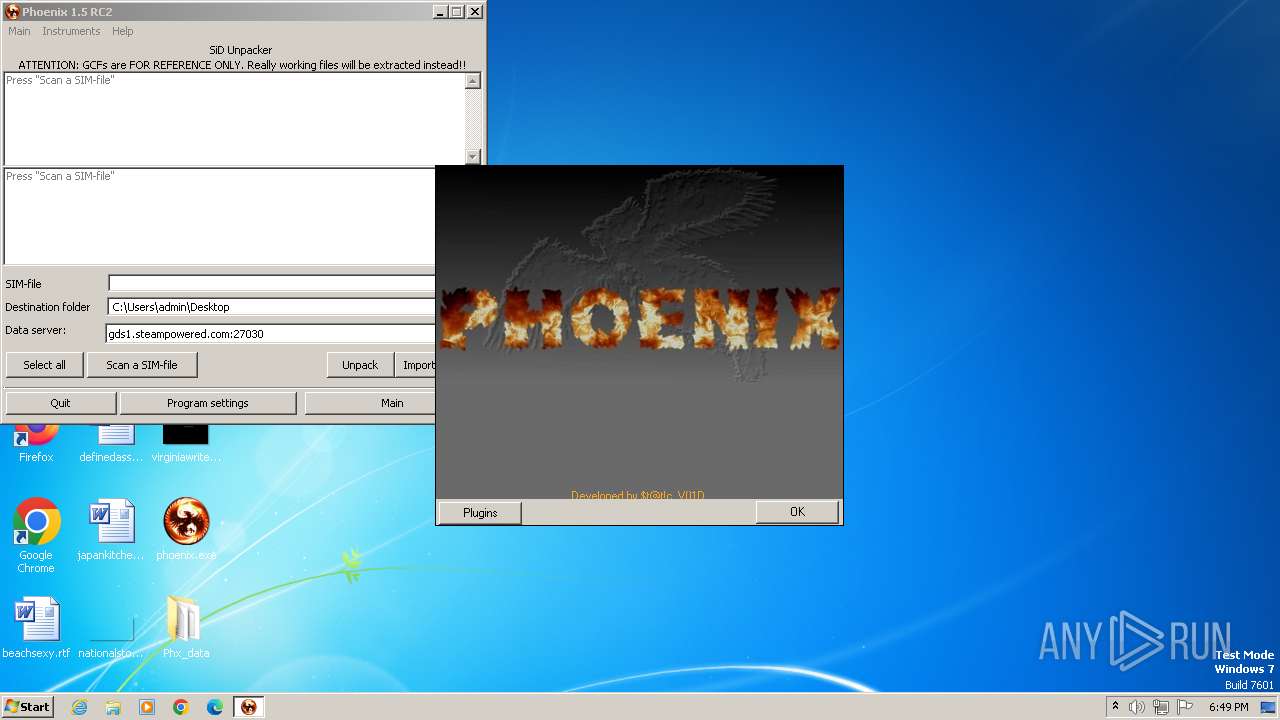Open Microsoft Edge from the taskbar
The width and height of the screenshot is (1280, 720).
coord(215,707)
